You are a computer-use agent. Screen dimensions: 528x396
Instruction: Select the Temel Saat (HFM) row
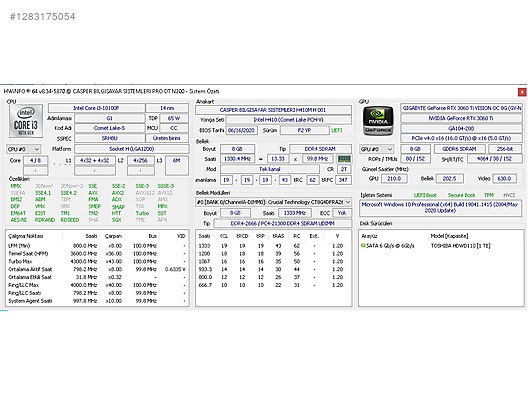[97, 254]
